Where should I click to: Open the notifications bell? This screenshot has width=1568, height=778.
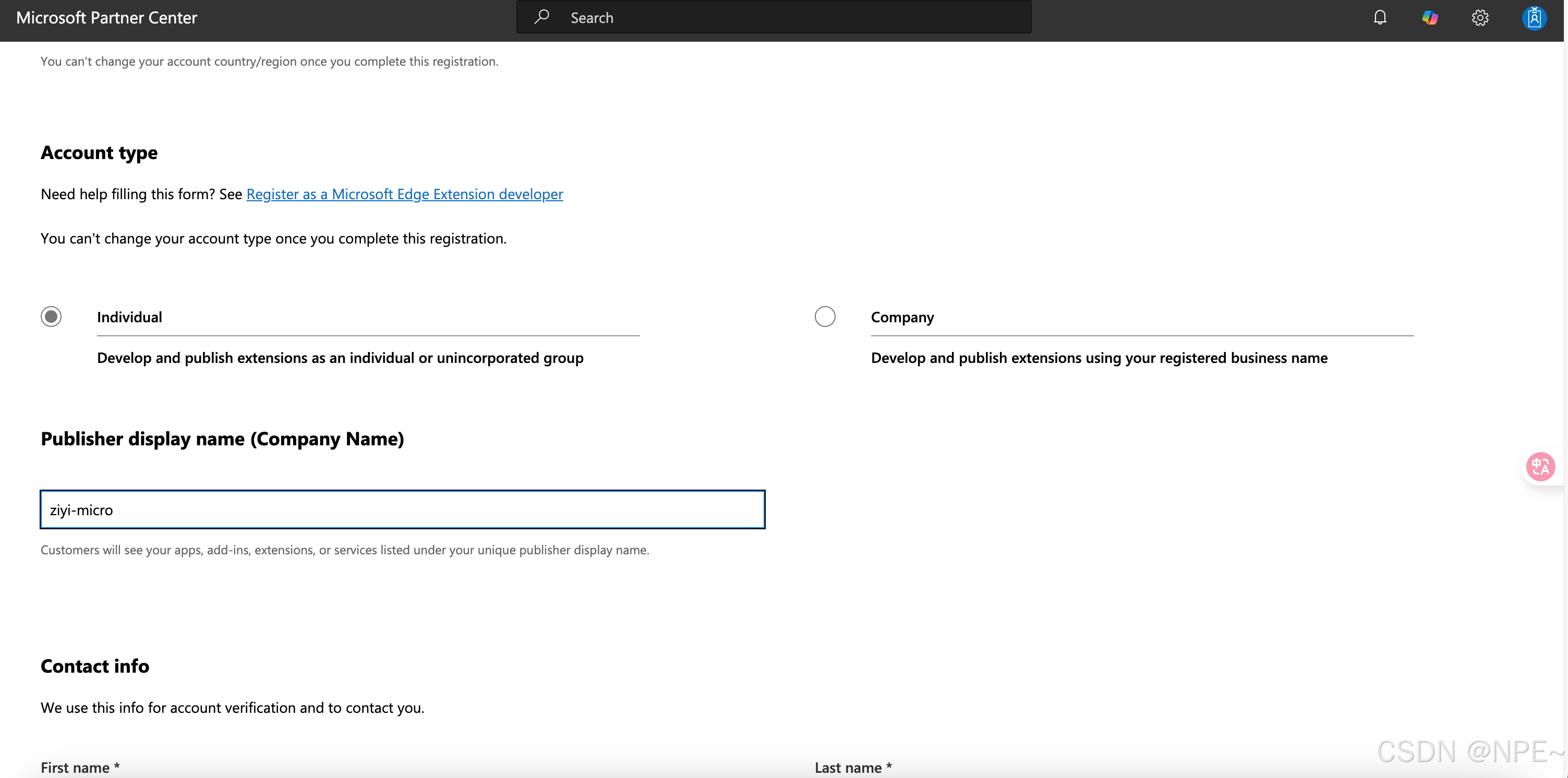(1380, 18)
